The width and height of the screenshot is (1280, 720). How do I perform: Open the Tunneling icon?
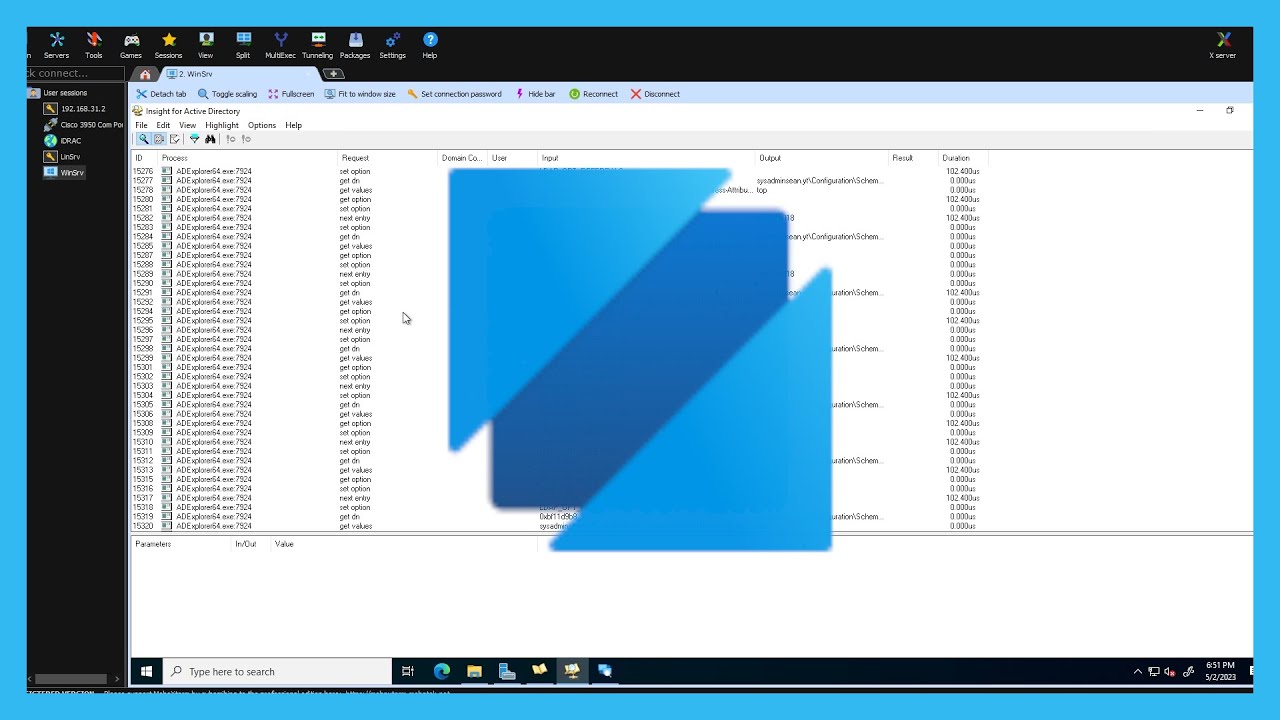[x=318, y=45]
